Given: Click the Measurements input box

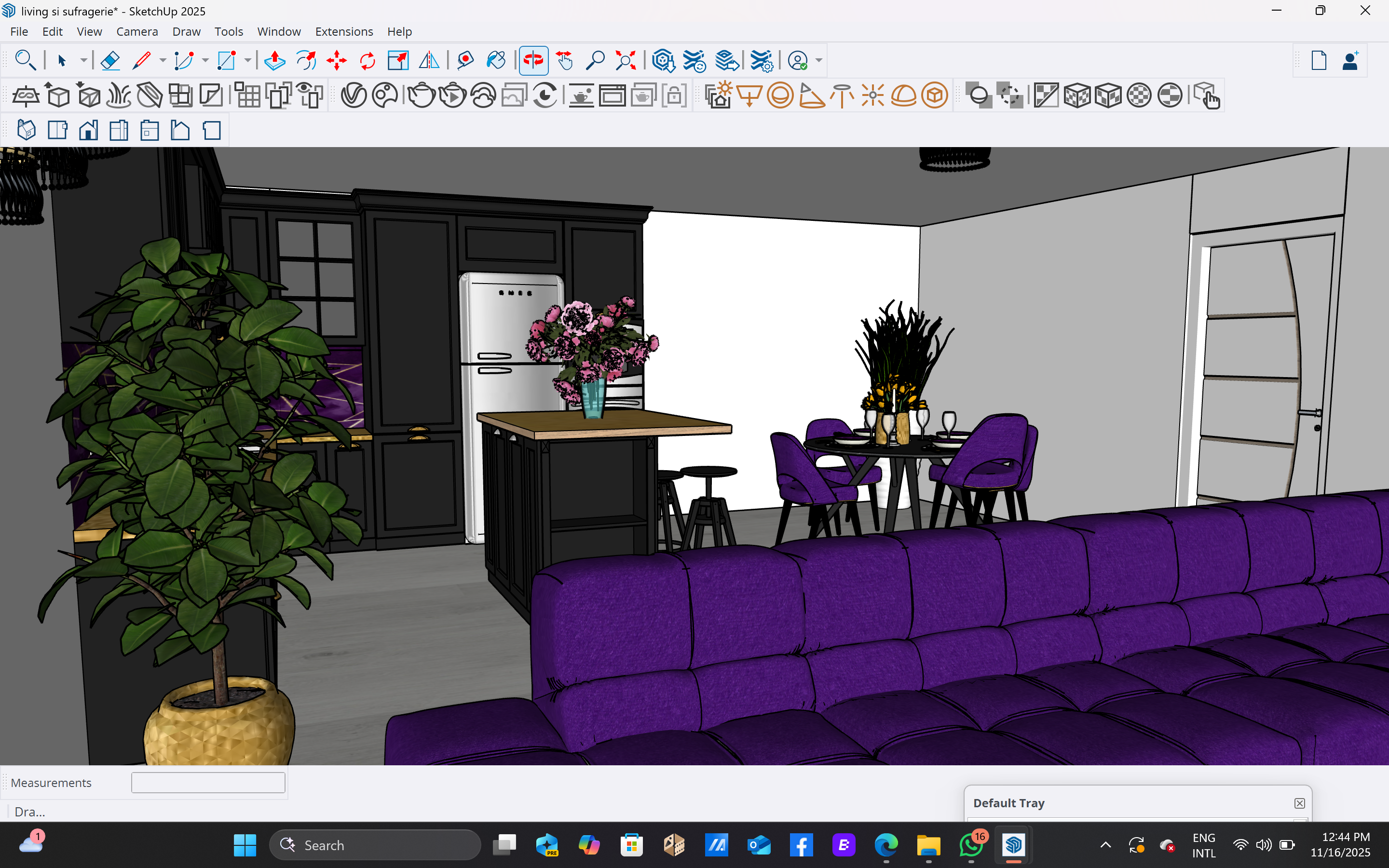Looking at the screenshot, I should [x=208, y=783].
